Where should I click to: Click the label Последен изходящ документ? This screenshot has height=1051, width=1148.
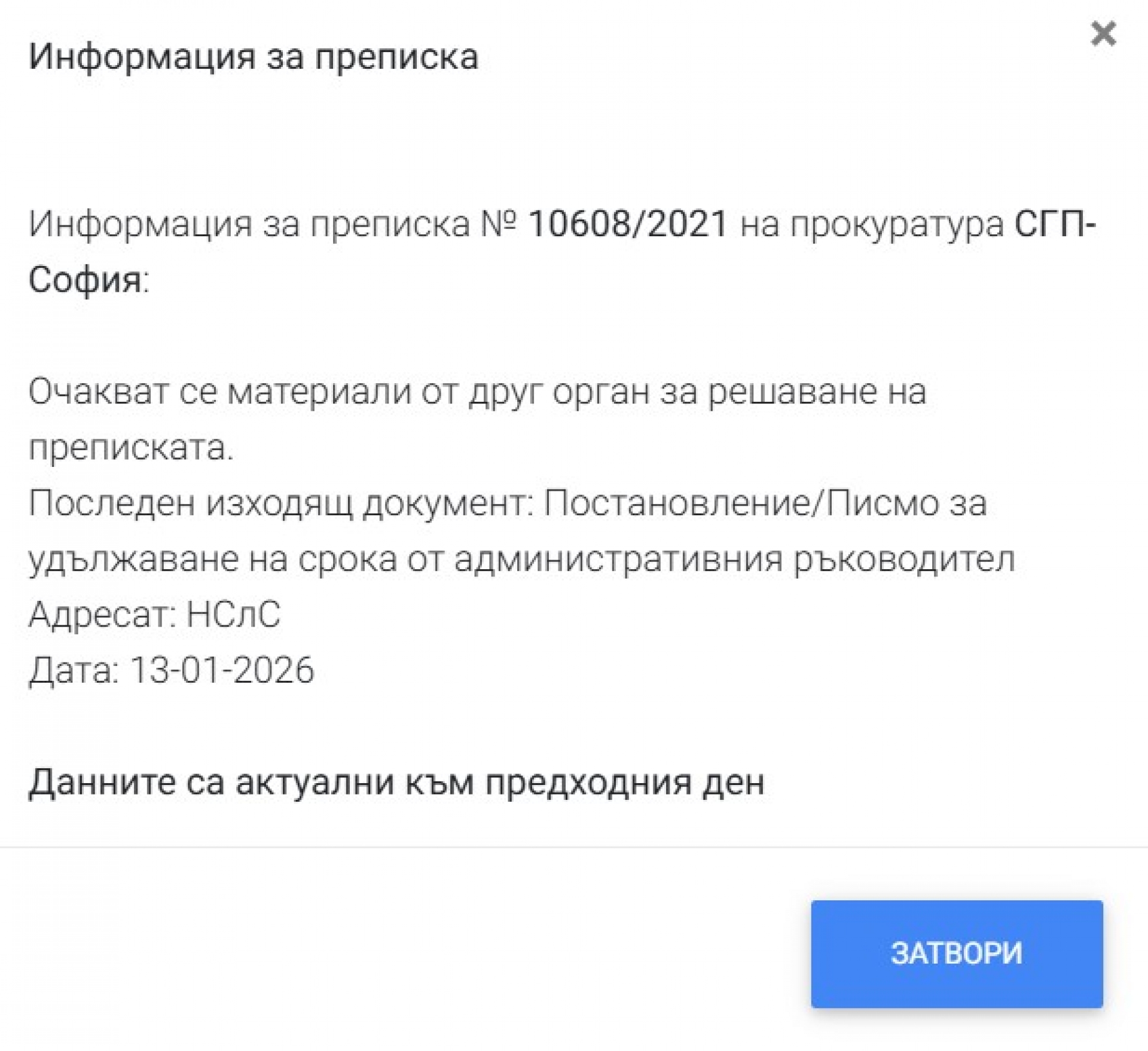[x=280, y=503]
